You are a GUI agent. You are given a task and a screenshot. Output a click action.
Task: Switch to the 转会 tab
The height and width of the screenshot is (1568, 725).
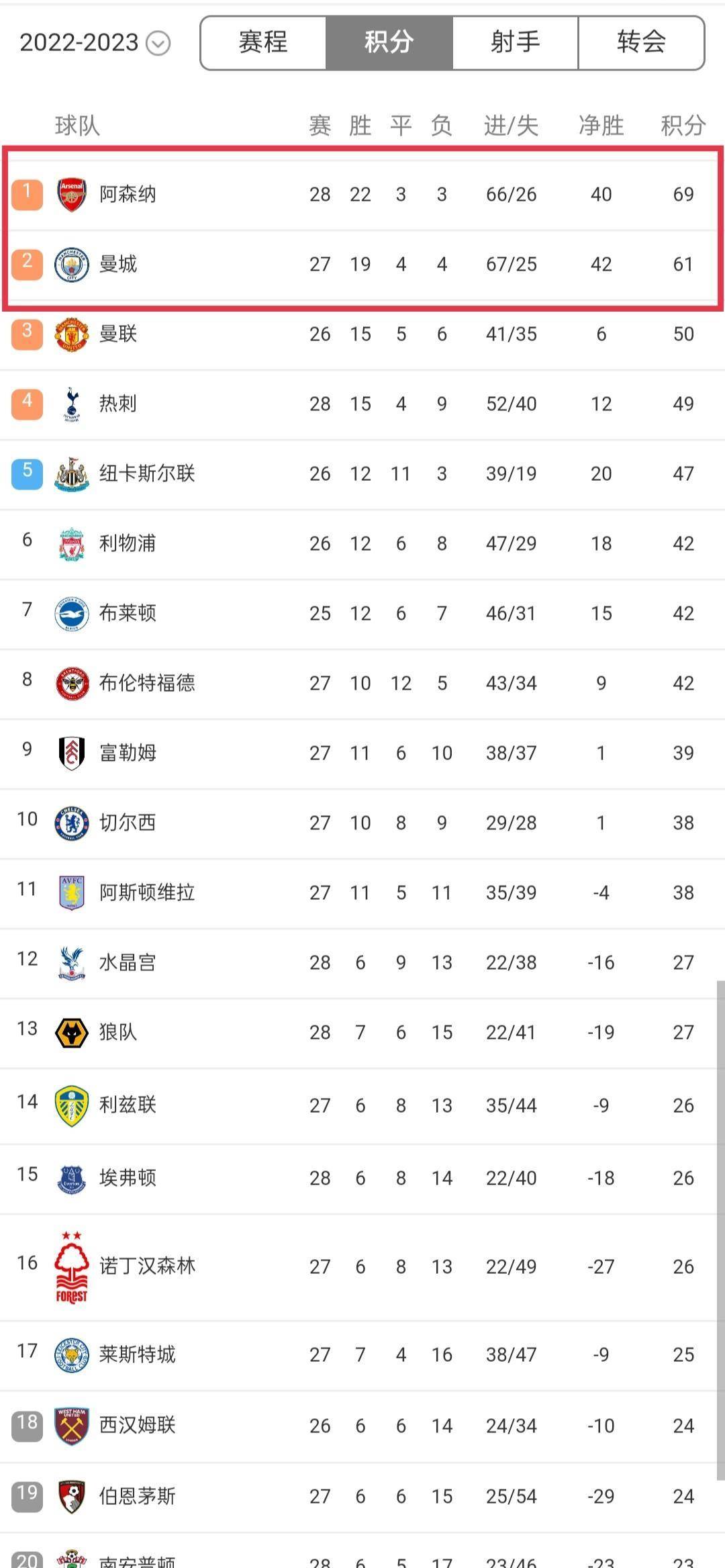click(x=641, y=43)
